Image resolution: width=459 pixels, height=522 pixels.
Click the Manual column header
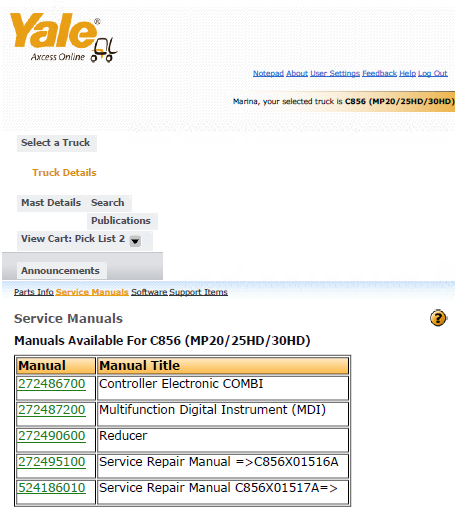pos(56,366)
